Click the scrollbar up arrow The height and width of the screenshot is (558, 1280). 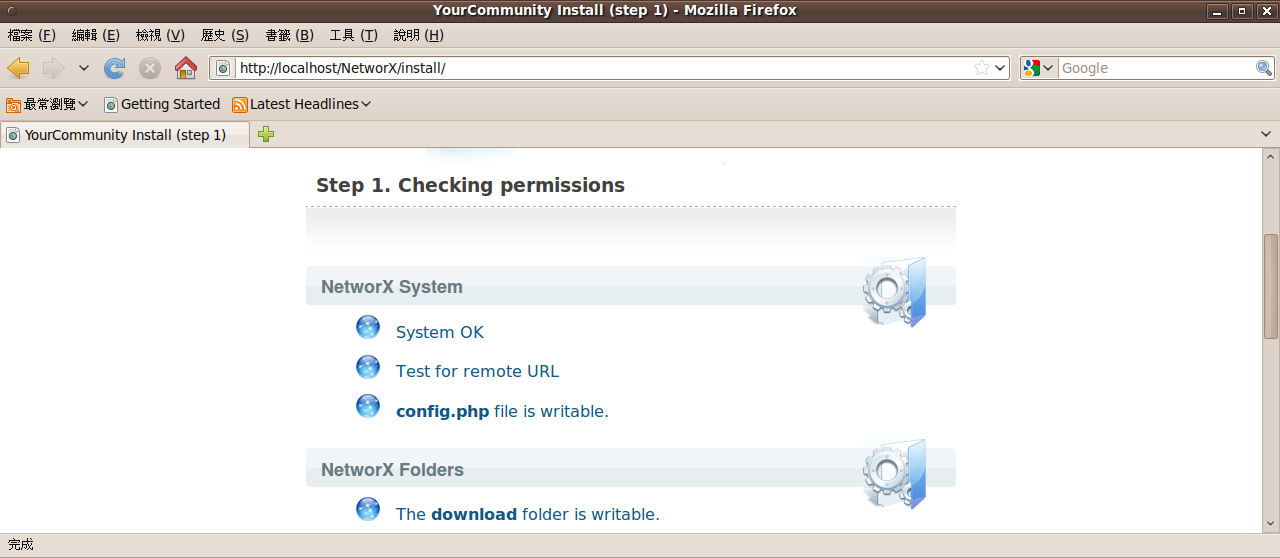click(x=1271, y=157)
